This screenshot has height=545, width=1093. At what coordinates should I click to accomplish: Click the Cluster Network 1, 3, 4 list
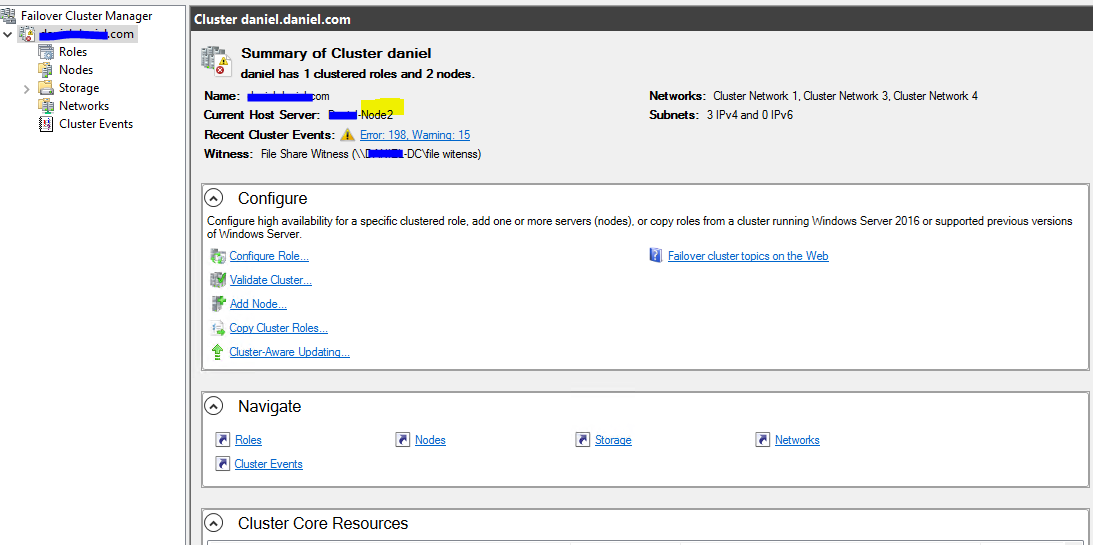(846, 96)
